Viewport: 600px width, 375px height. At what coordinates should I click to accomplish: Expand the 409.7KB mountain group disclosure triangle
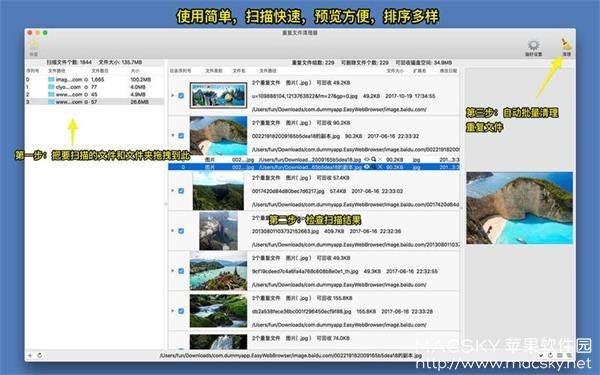coord(173,231)
